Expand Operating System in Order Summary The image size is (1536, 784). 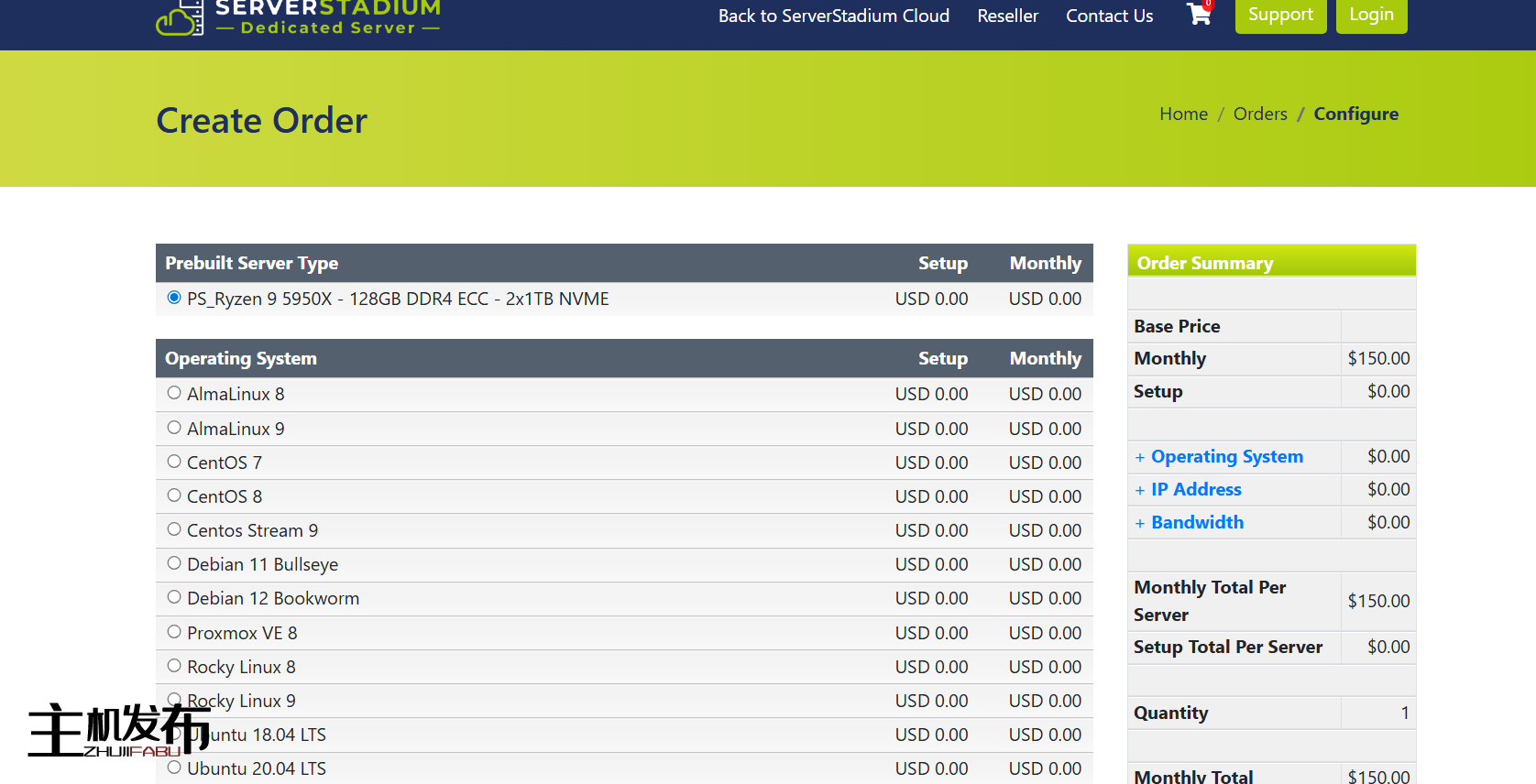coord(1226,456)
